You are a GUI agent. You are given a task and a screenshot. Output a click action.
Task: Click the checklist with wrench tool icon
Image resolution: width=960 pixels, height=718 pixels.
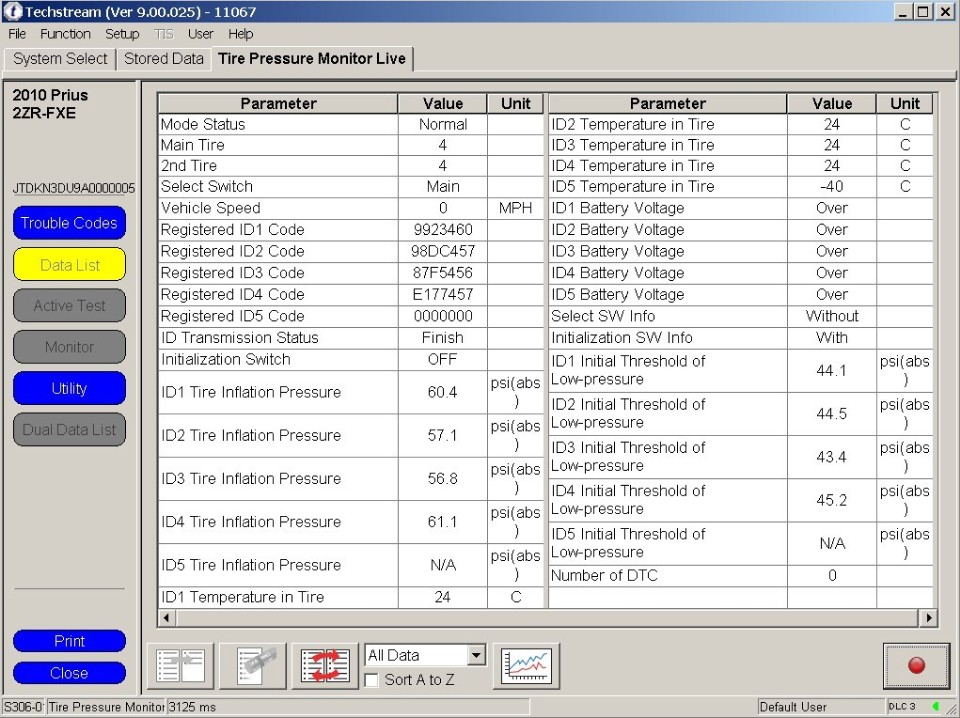tap(253, 665)
